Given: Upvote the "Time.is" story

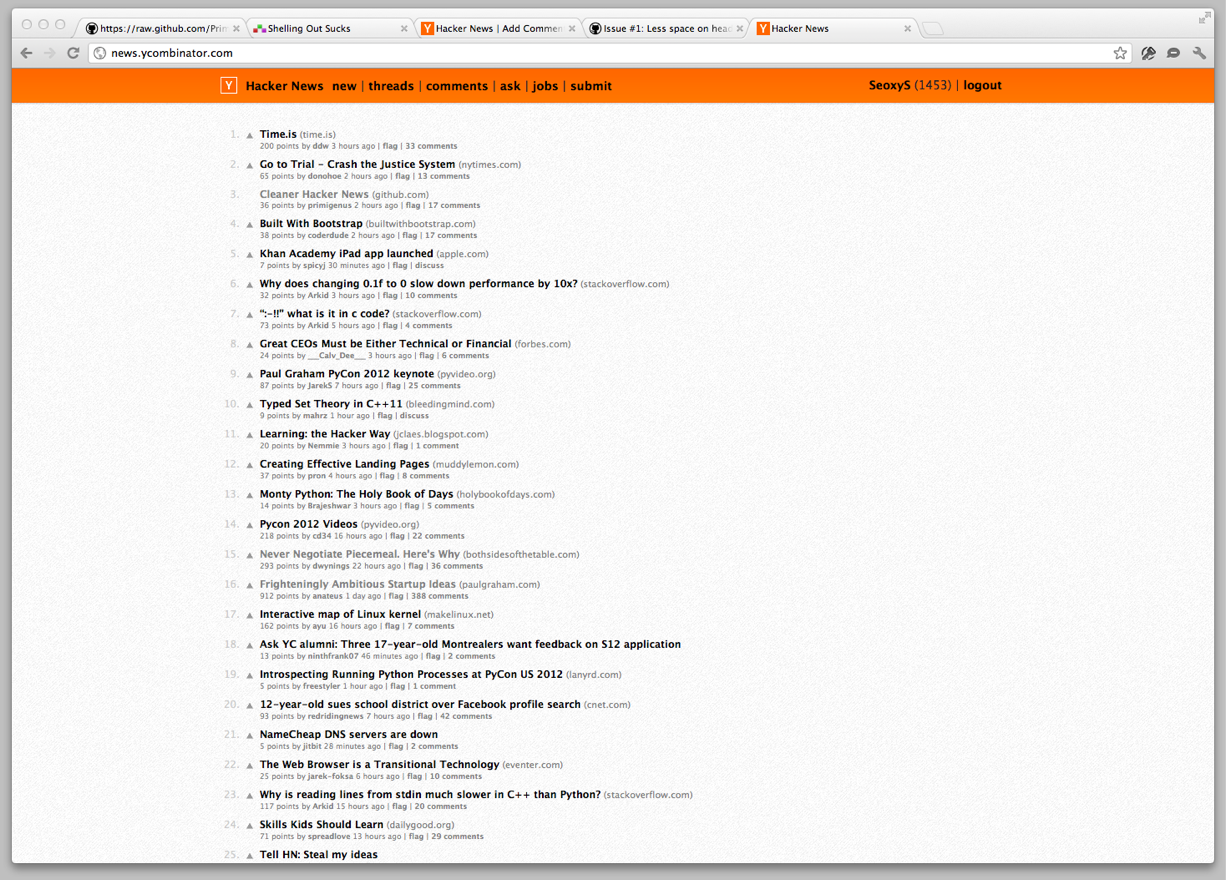Looking at the screenshot, I should 250,135.
